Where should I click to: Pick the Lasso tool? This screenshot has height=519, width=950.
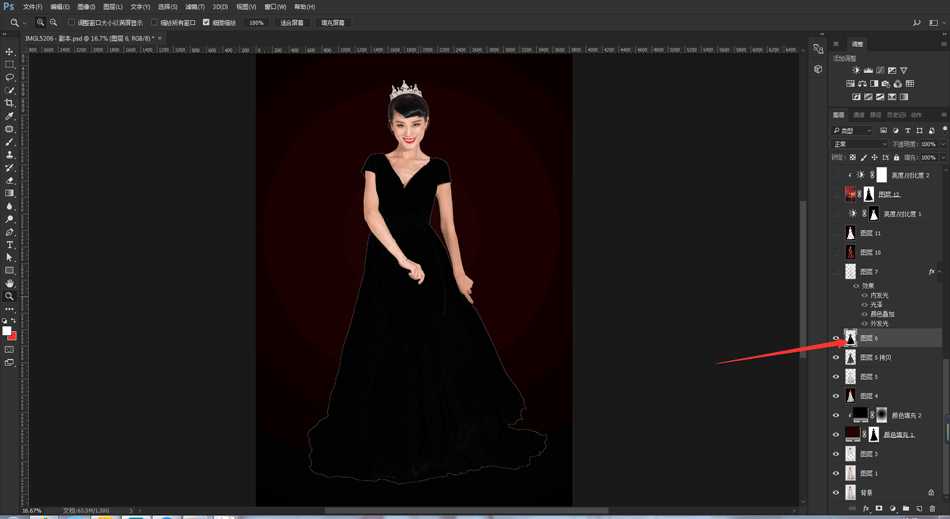click(10, 77)
